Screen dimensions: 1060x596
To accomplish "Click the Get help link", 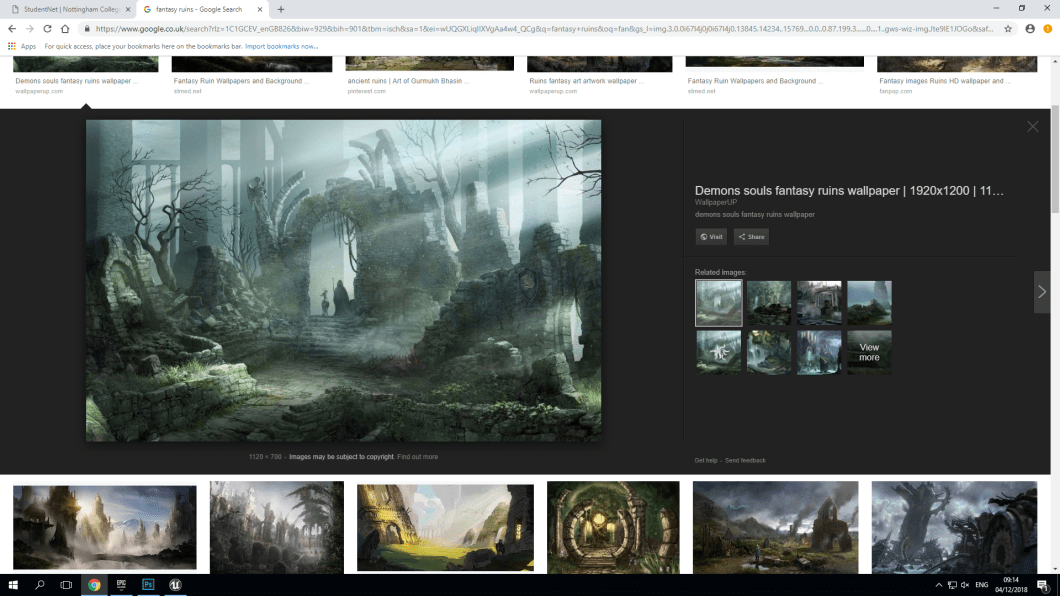I will (x=706, y=460).
